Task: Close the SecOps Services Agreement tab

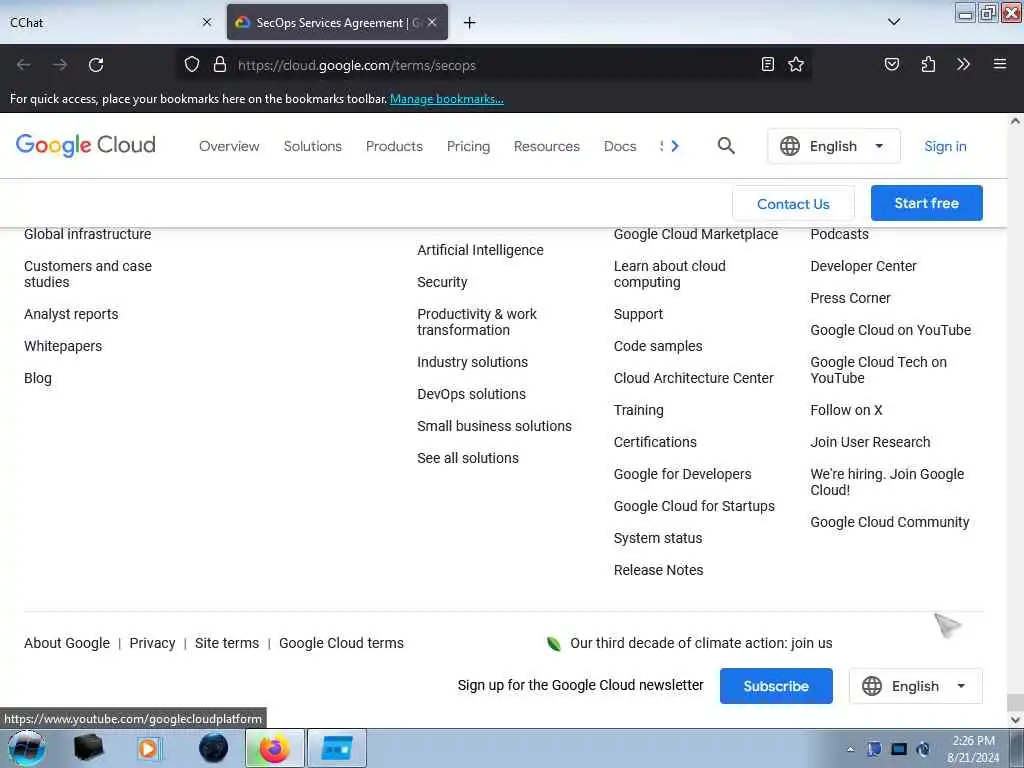Action: [x=432, y=22]
